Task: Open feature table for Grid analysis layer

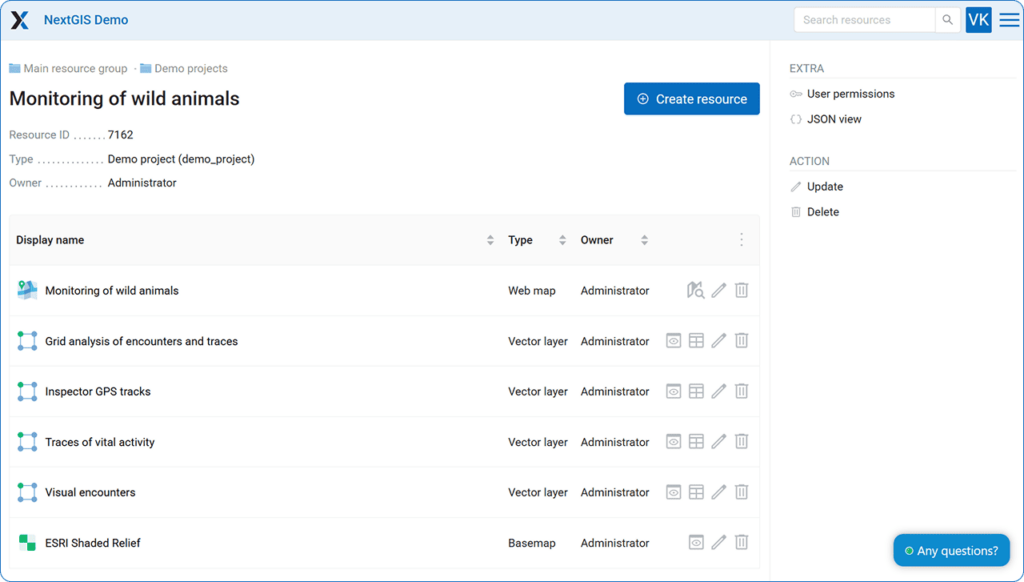Action: click(x=696, y=341)
